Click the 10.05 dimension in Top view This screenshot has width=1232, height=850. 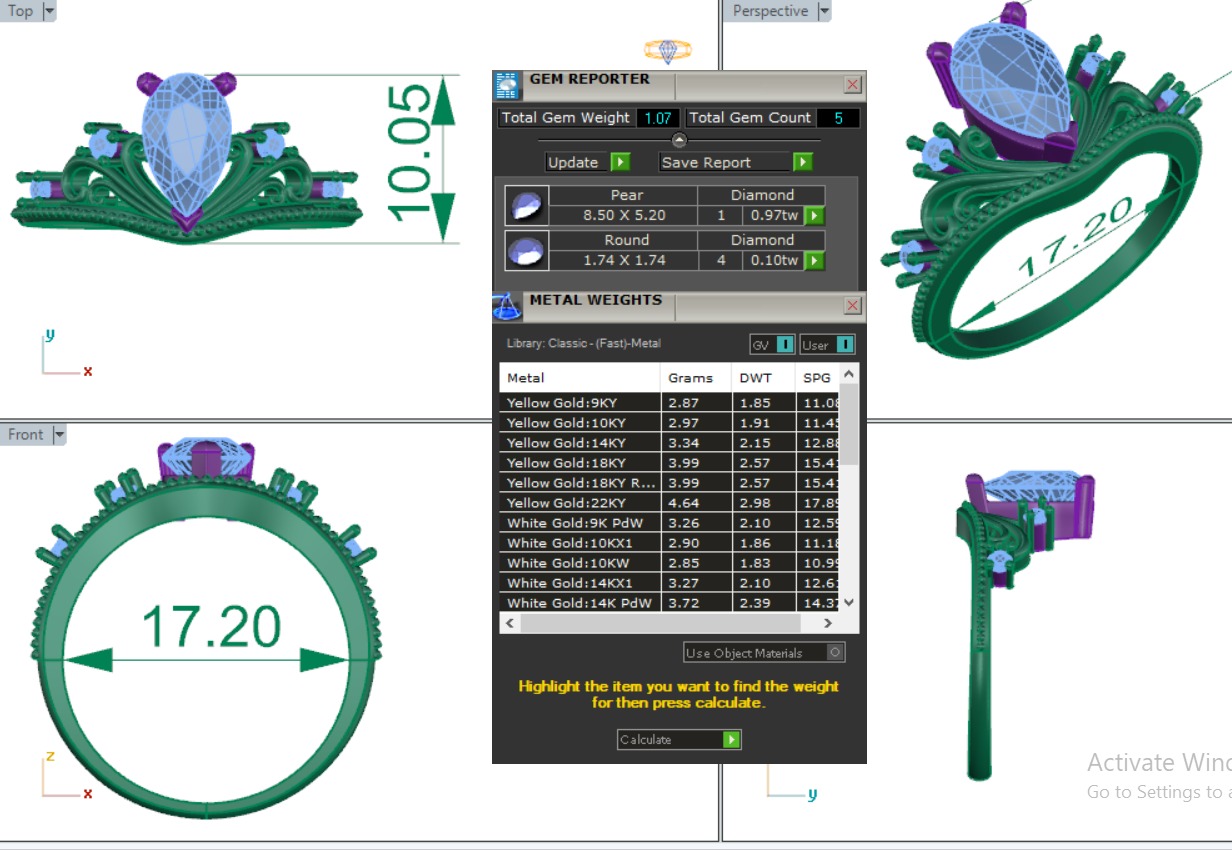409,153
